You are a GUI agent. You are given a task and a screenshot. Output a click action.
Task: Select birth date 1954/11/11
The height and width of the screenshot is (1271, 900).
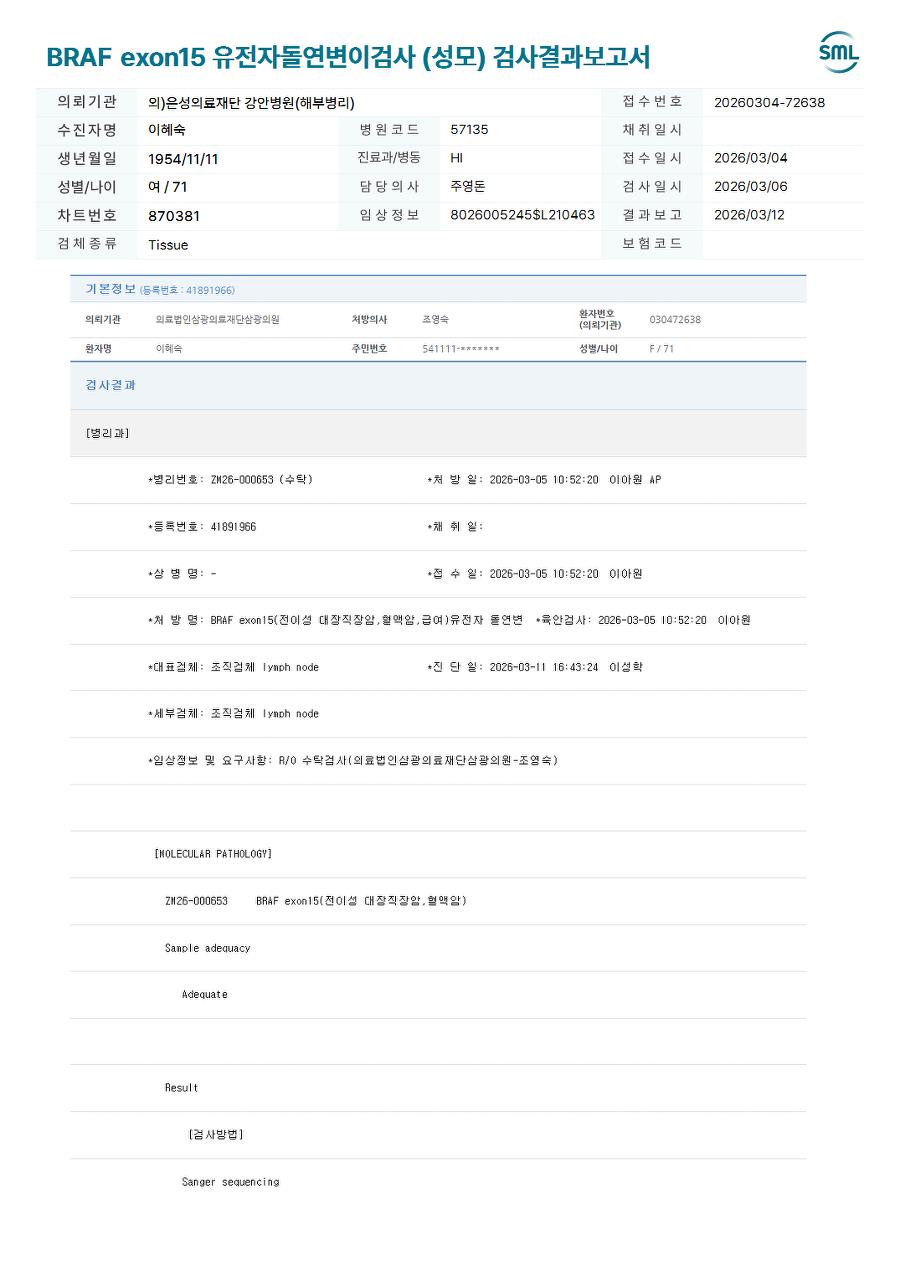(183, 159)
